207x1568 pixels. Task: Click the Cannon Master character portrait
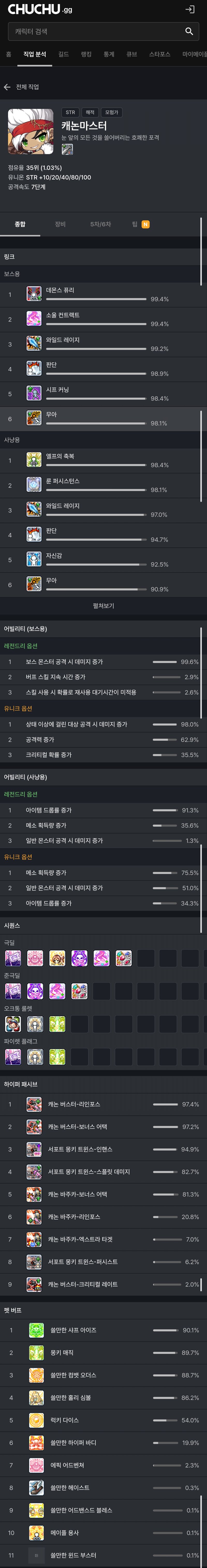click(x=31, y=131)
